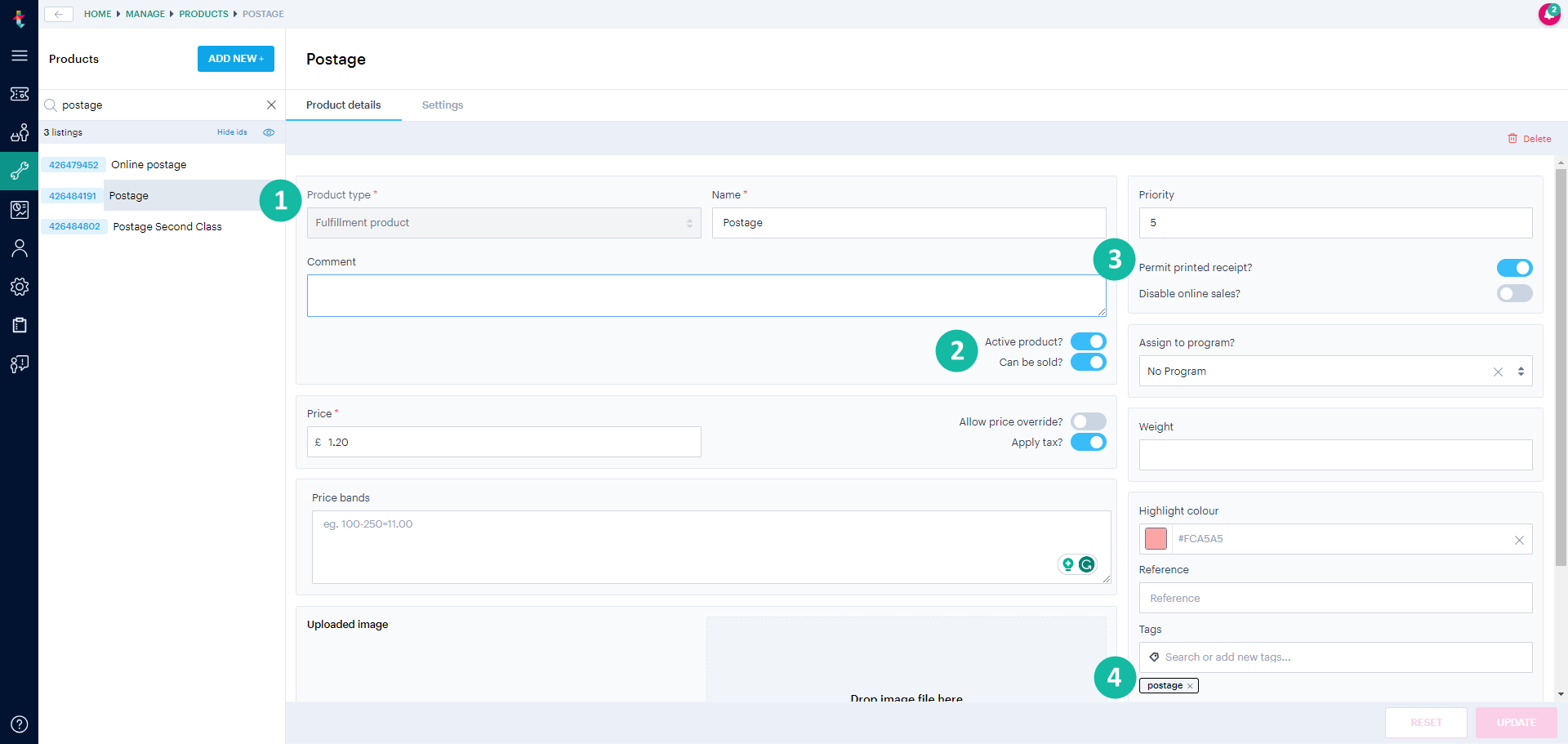This screenshot has width=1568, height=744.
Task: Open the analytics shapes icon in sidebar
Action: coord(20,132)
